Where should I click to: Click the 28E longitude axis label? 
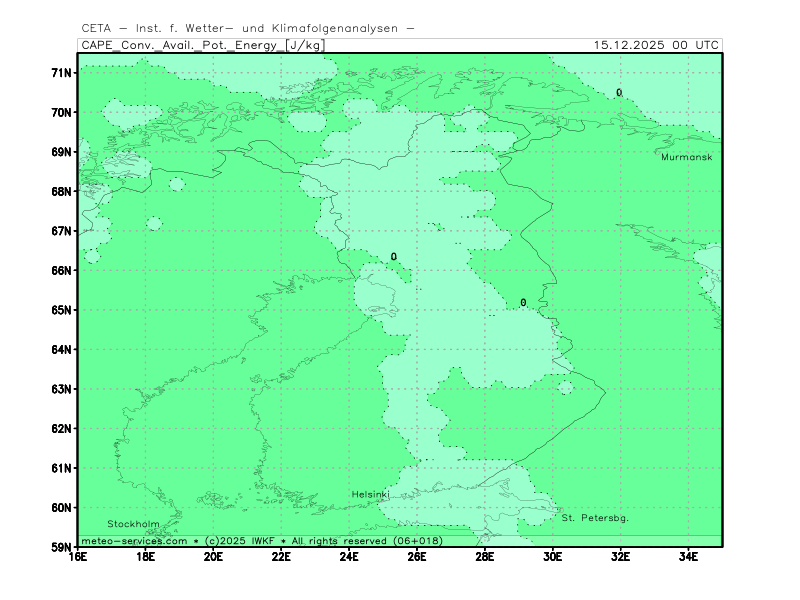coord(485,557)
